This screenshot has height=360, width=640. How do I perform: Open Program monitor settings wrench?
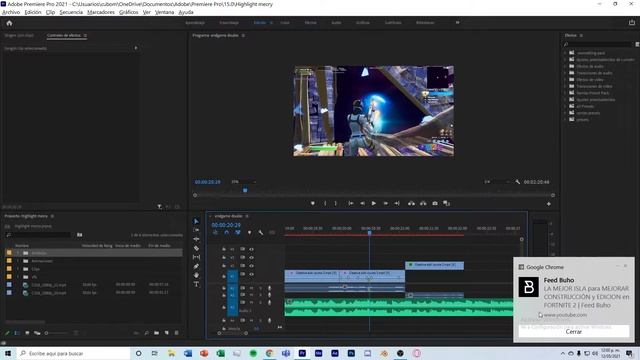tap(517, 182)
